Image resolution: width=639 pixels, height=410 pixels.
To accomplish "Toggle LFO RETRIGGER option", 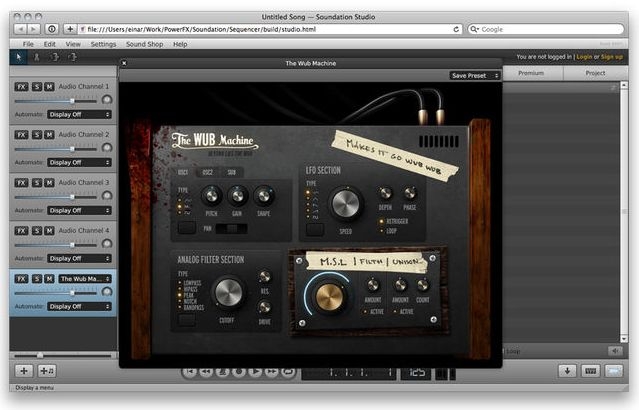I will [x=394, y=221].
